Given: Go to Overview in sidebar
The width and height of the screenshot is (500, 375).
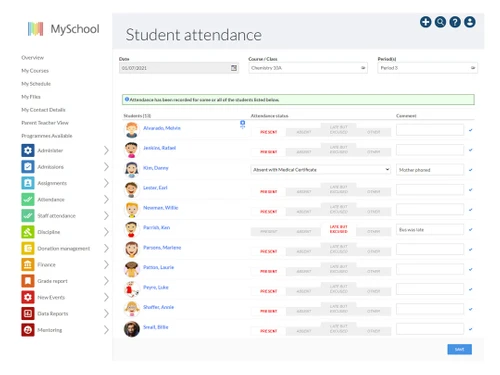Looking at the screenshot, I should coord(32,58).
